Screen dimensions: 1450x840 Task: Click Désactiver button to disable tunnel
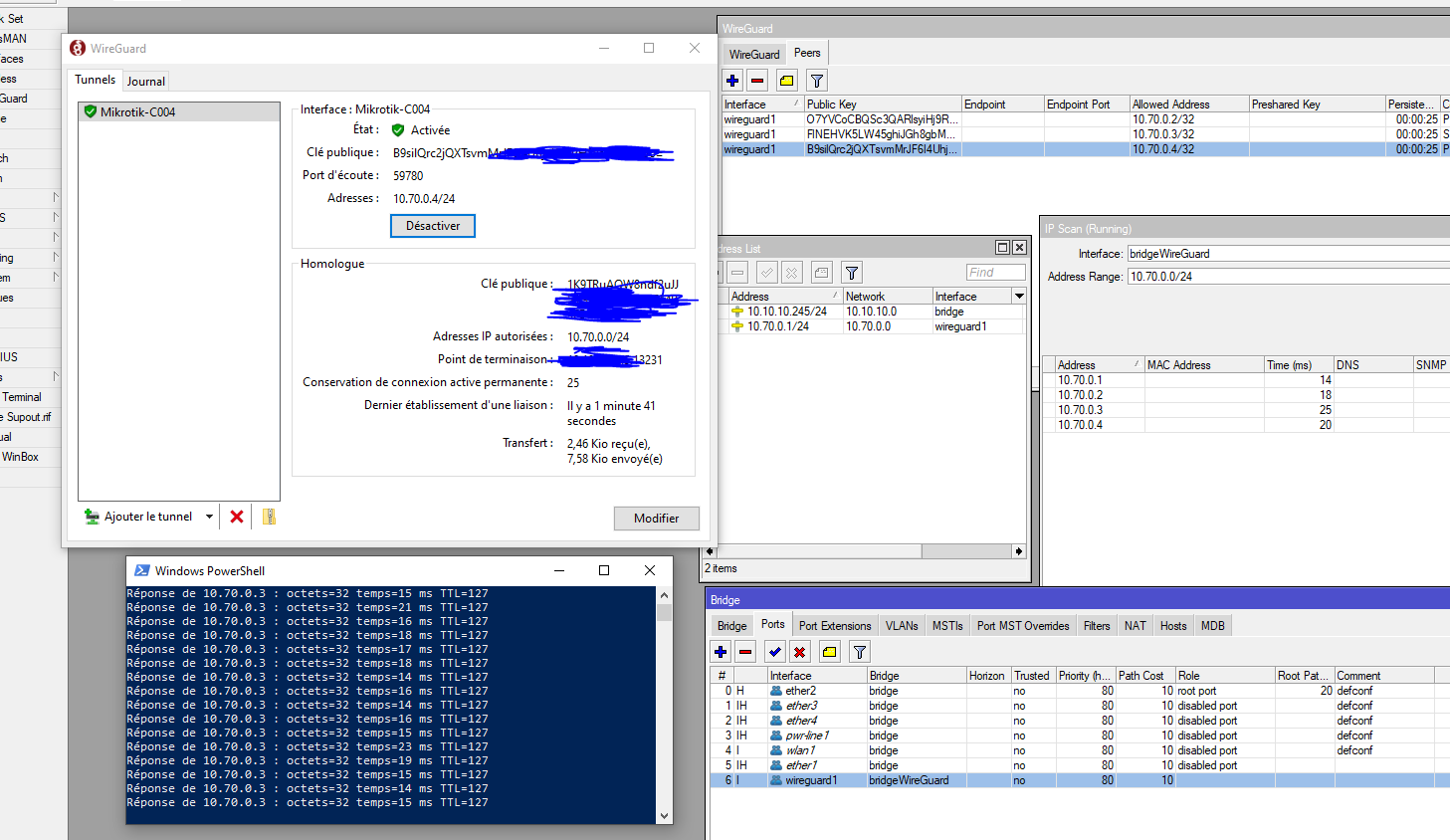[x=433, y=226]
